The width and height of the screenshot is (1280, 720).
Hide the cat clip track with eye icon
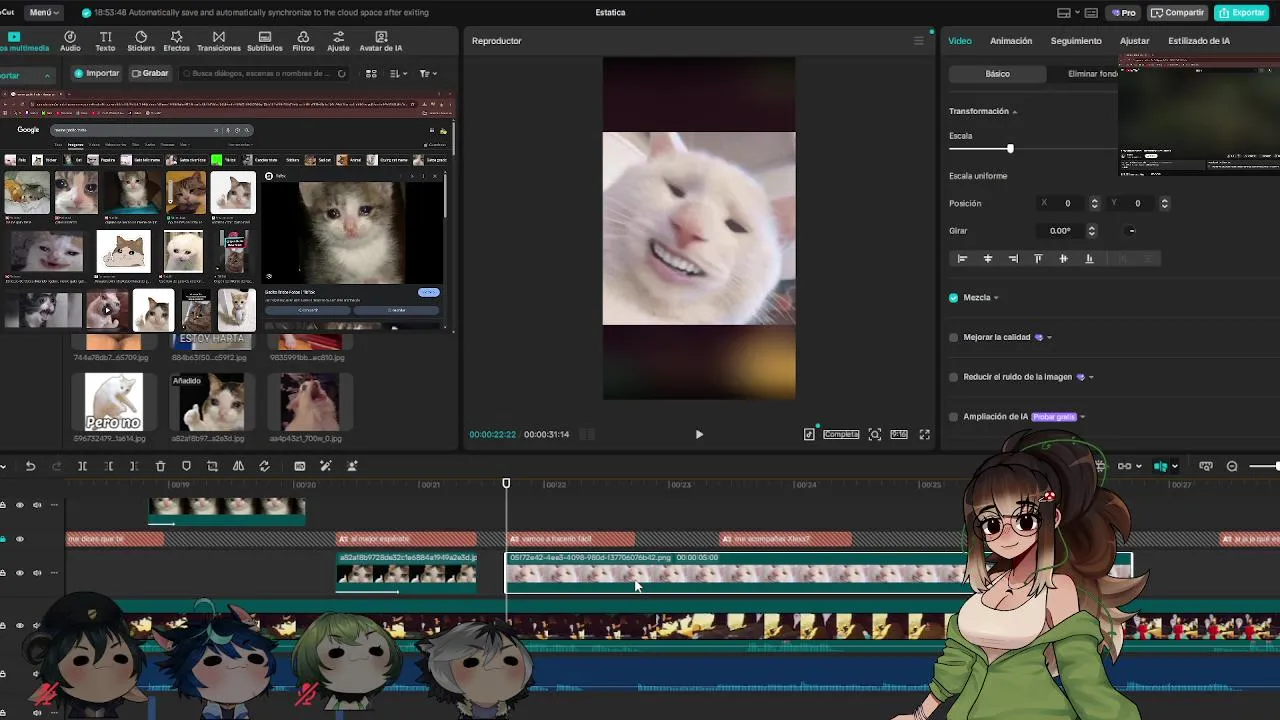point(19,573)
